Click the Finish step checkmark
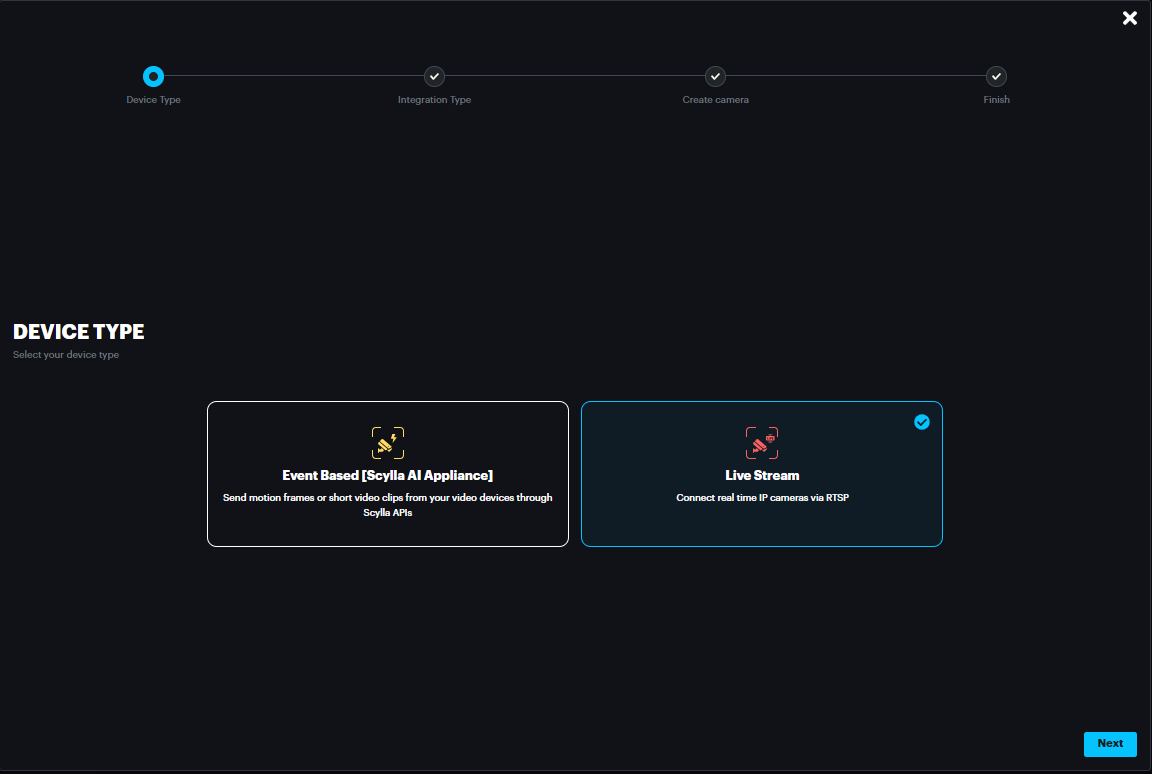 (x=996, y=76)
